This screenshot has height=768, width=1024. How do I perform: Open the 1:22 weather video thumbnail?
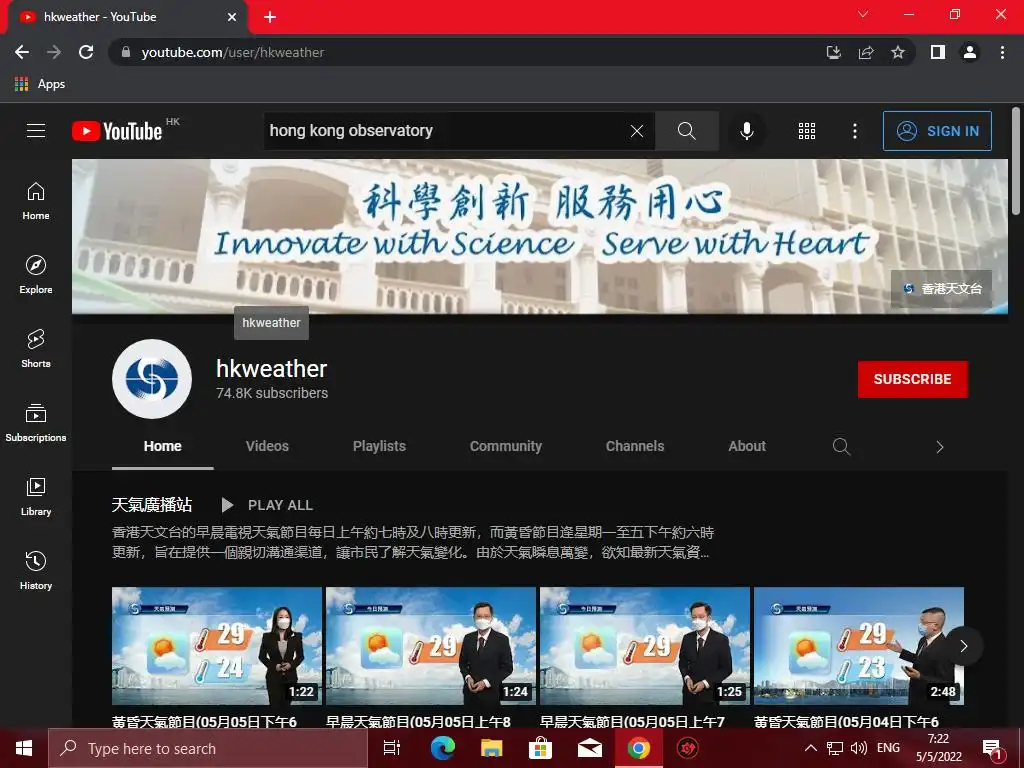[x=217, y=646]
